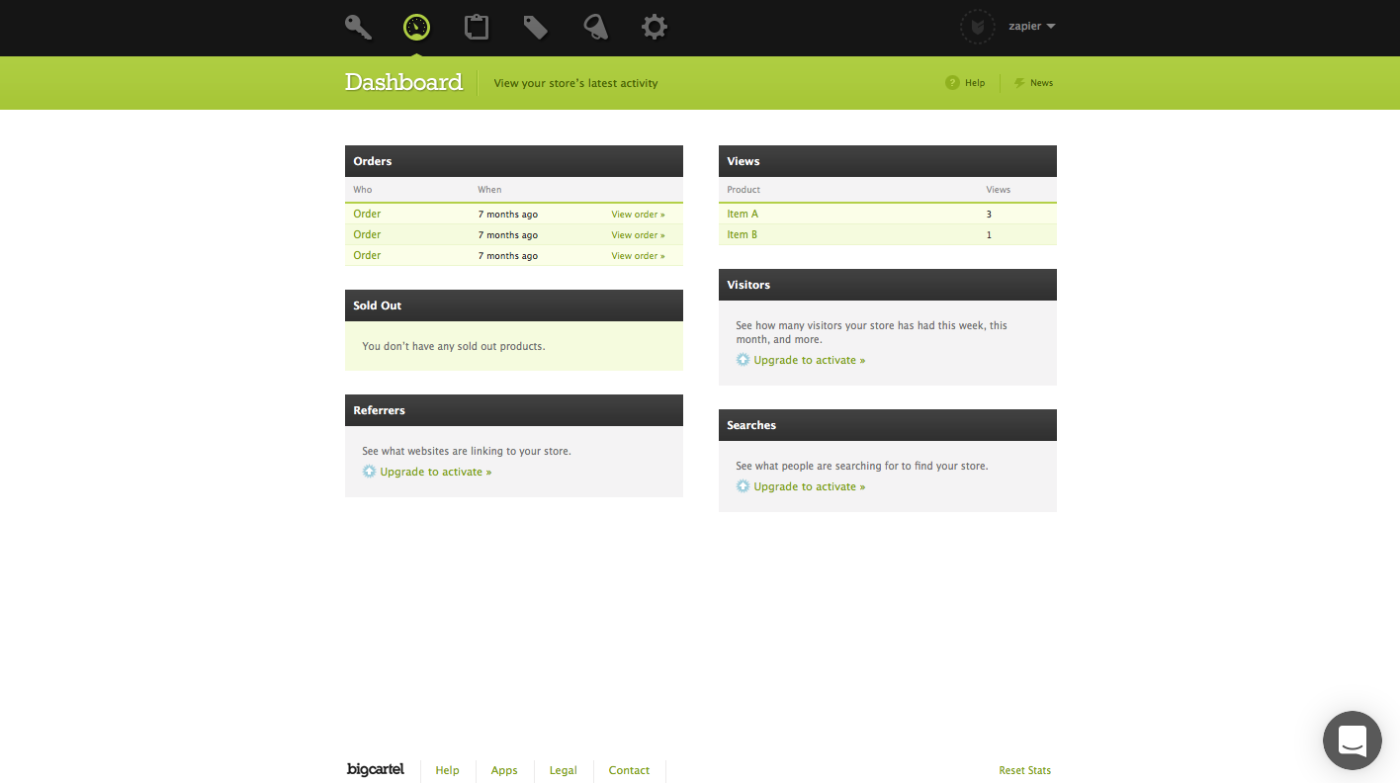Click Upgrade to activate under Referrers
Viewport: 1400px width, 783px height.
click(x=435, y=472)
